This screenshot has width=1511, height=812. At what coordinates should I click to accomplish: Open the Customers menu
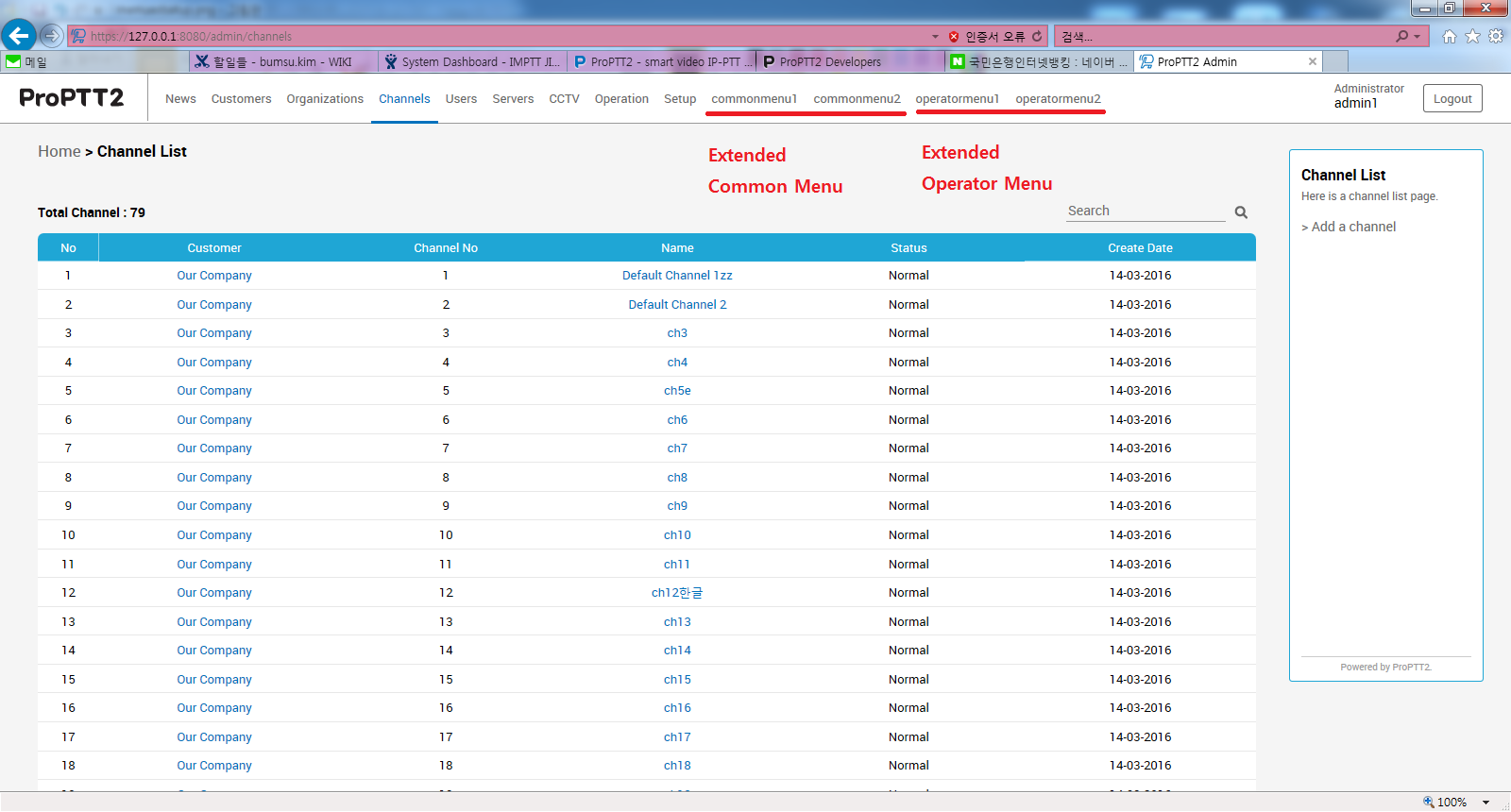pos(241,99)
